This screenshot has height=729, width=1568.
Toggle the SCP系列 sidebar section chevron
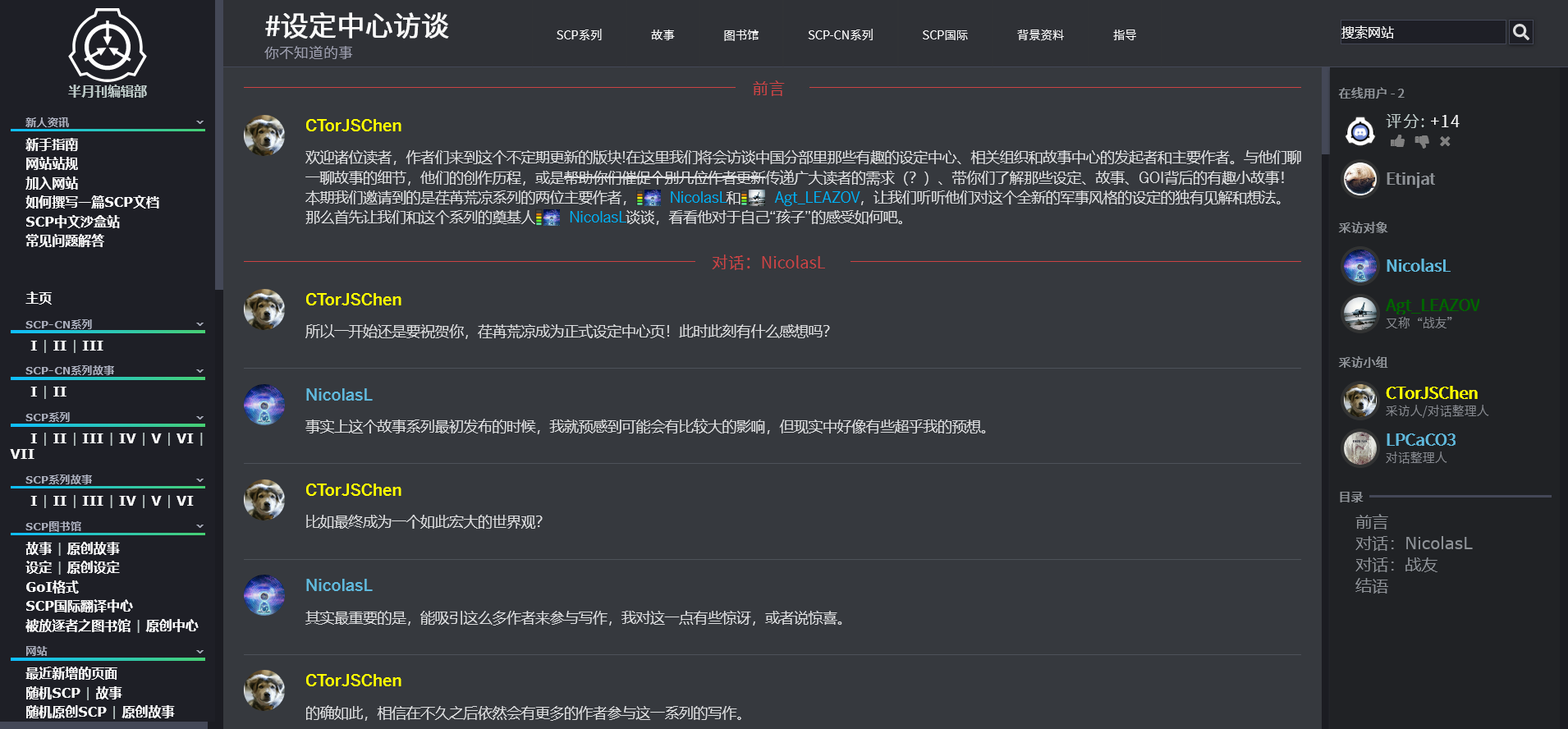pyautogui.click(x=199, y=417)
